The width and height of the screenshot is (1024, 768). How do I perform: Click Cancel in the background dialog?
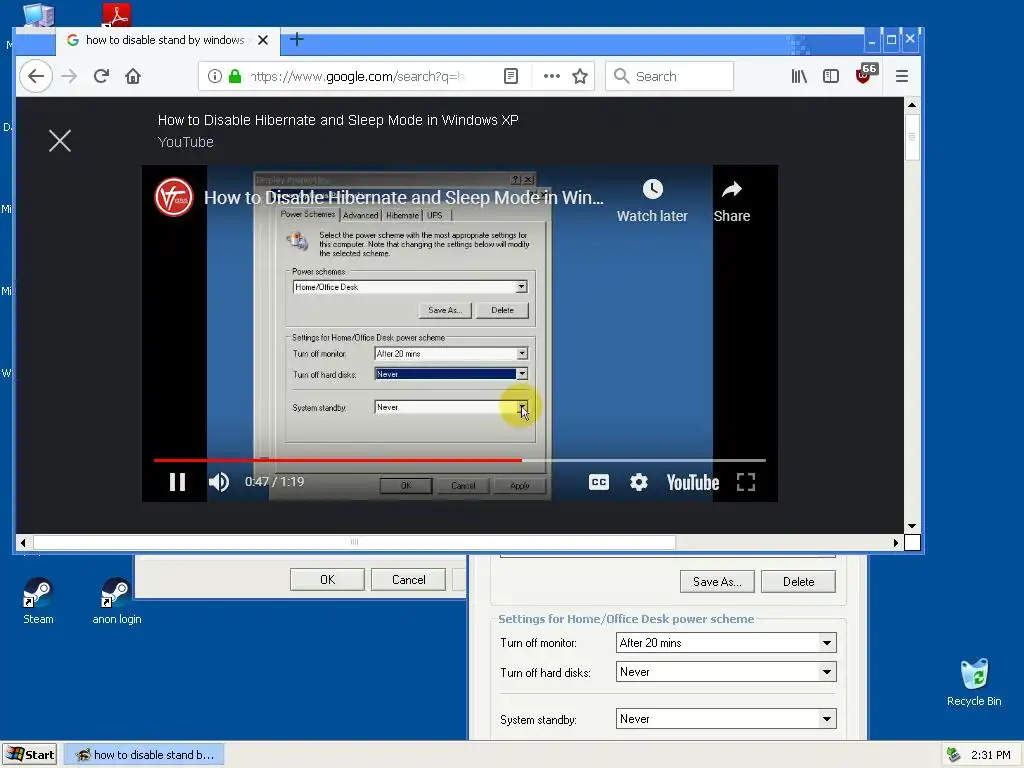[408, 580]
